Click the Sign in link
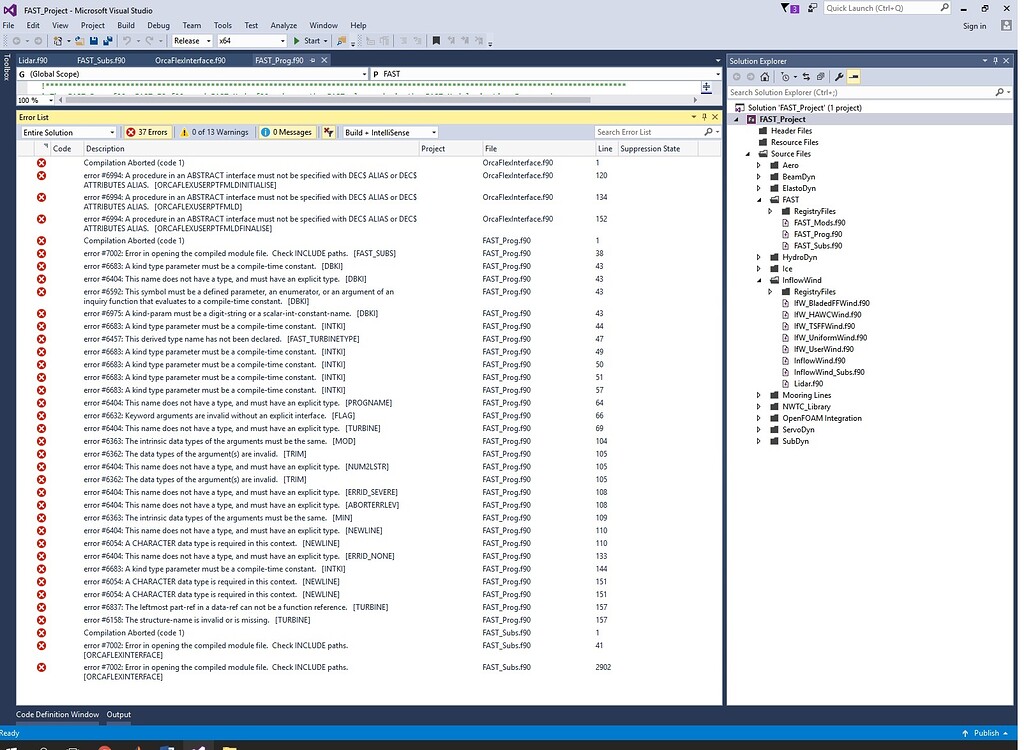1024x750 pixels. pos(975,26)
